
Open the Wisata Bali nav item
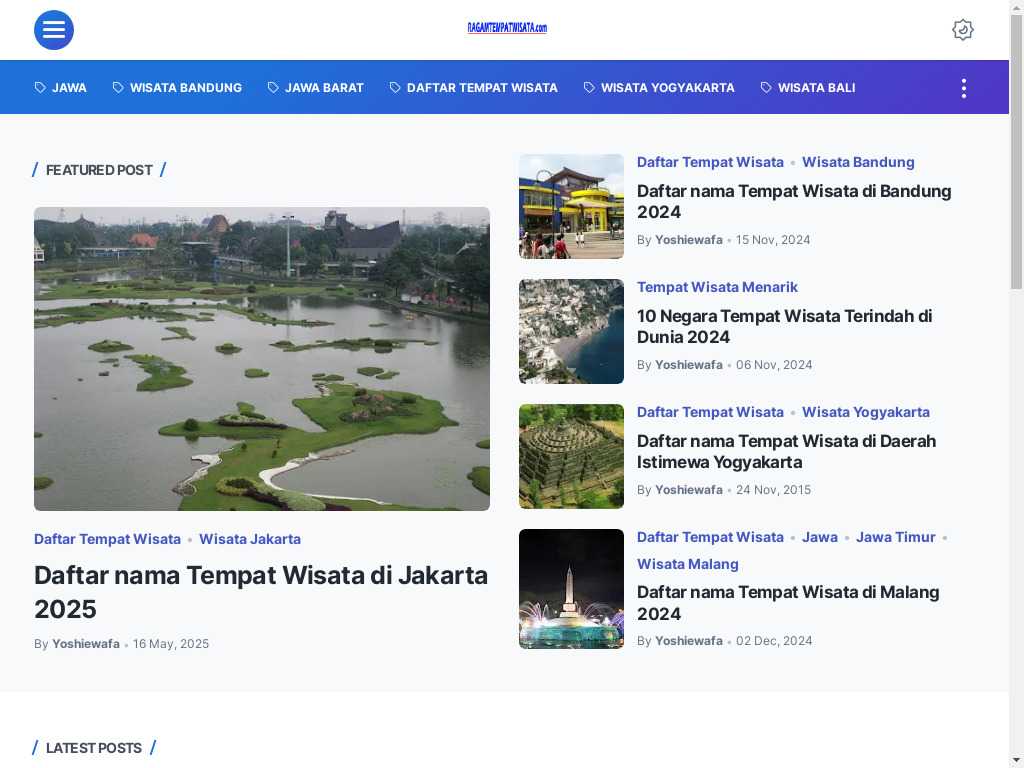[x=816, y=88]
